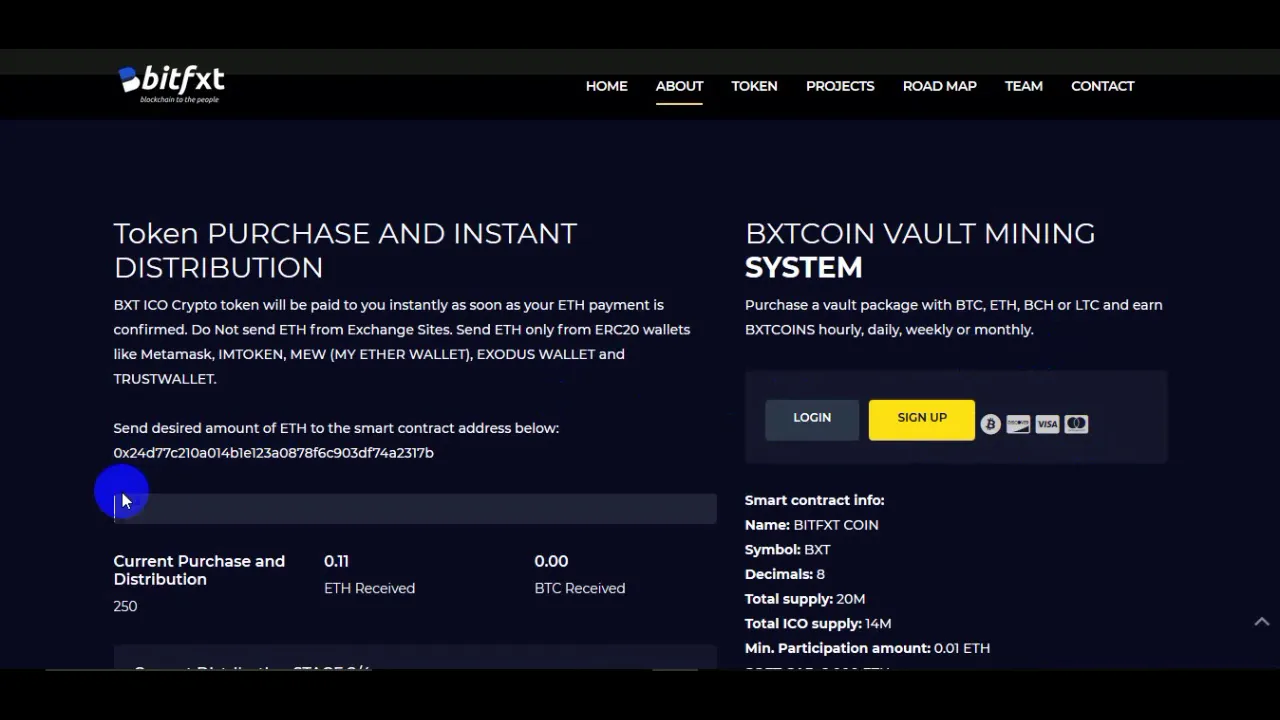Image resolution: width=1280 pixels, height=720 pixels.
Task: Click the 0.11 ETH Received value
Action: 336,561
